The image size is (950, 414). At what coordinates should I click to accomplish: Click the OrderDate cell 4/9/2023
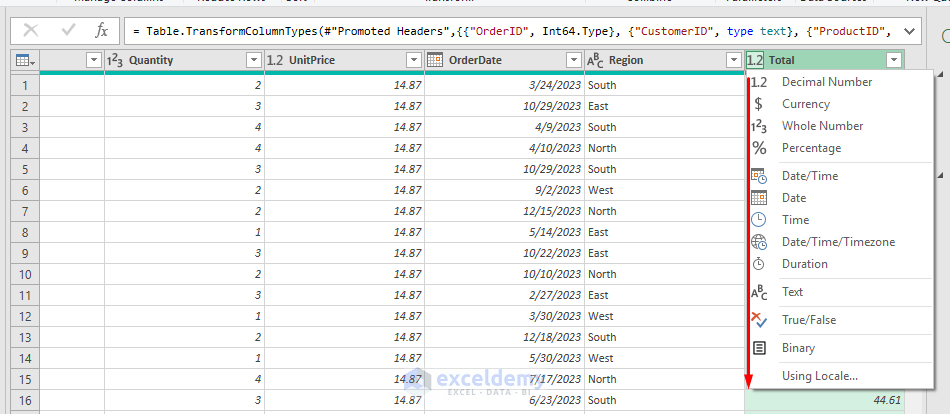point(505,127)
